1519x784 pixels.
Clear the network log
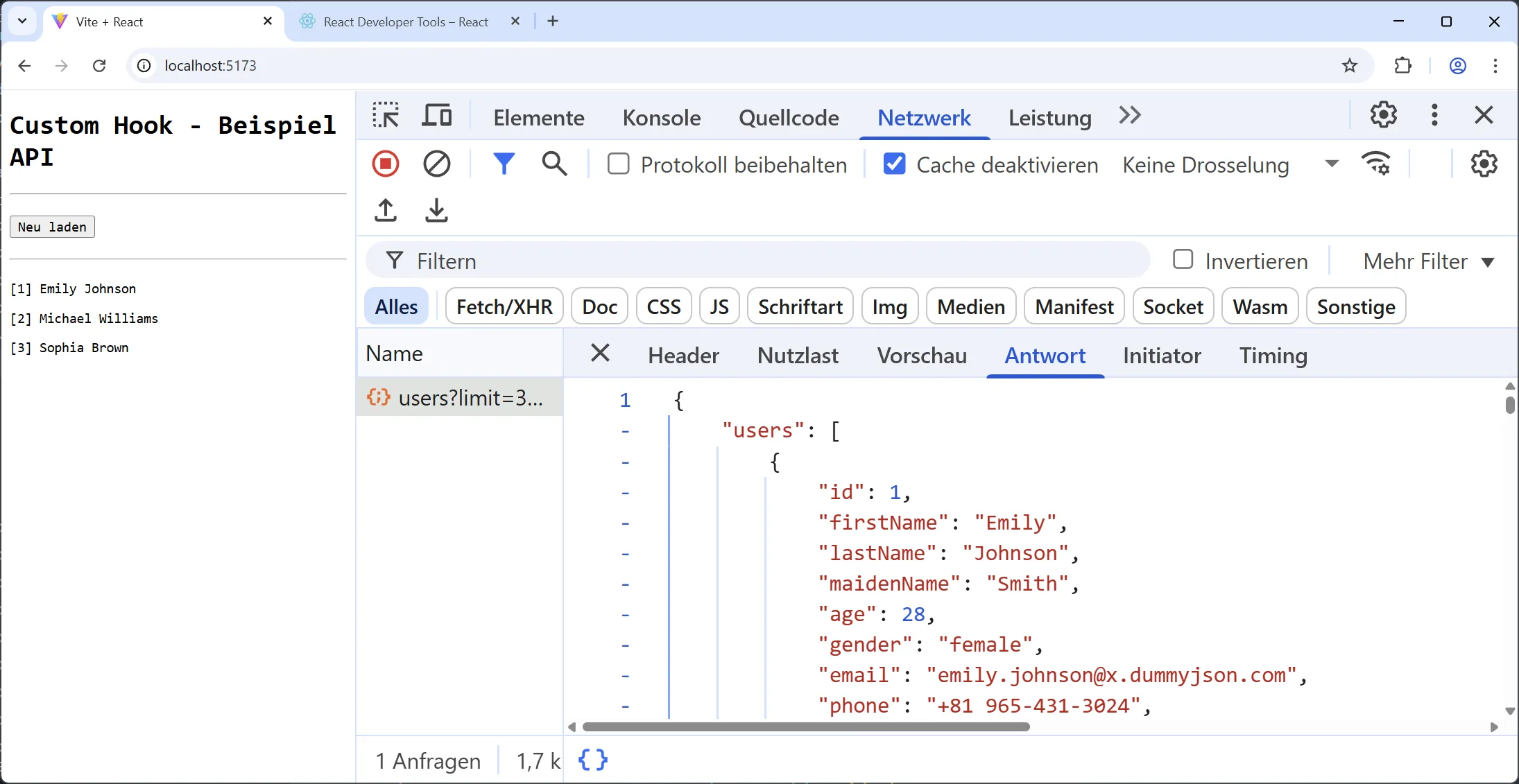(x=437, y=164)
